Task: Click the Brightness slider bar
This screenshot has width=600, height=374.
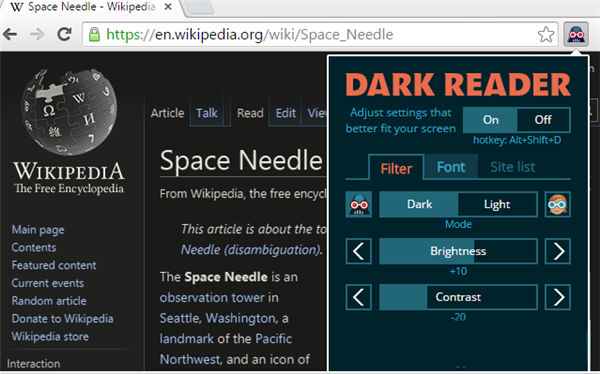Action: coord(458,251)
